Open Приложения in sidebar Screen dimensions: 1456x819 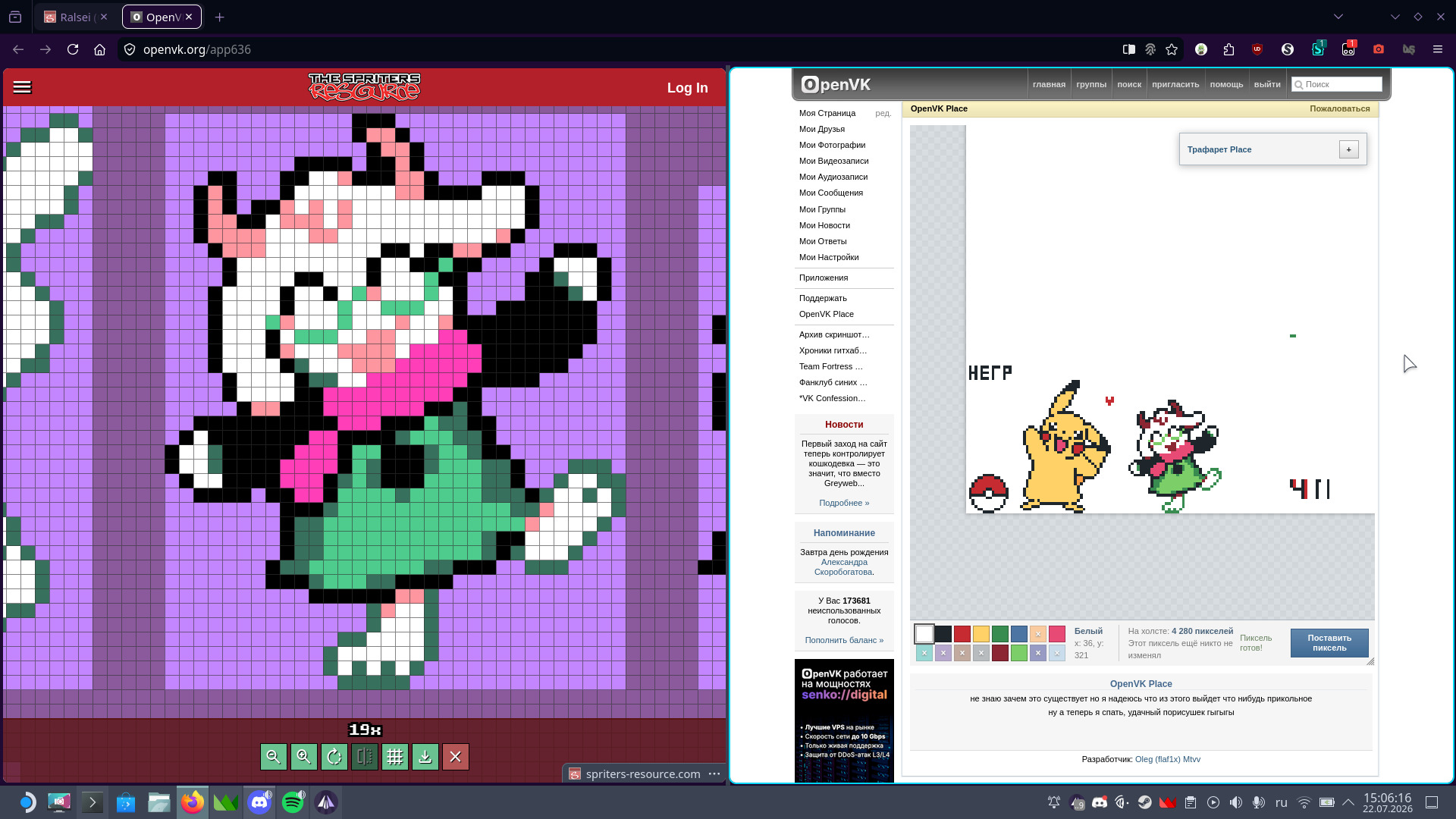(824, 278)
